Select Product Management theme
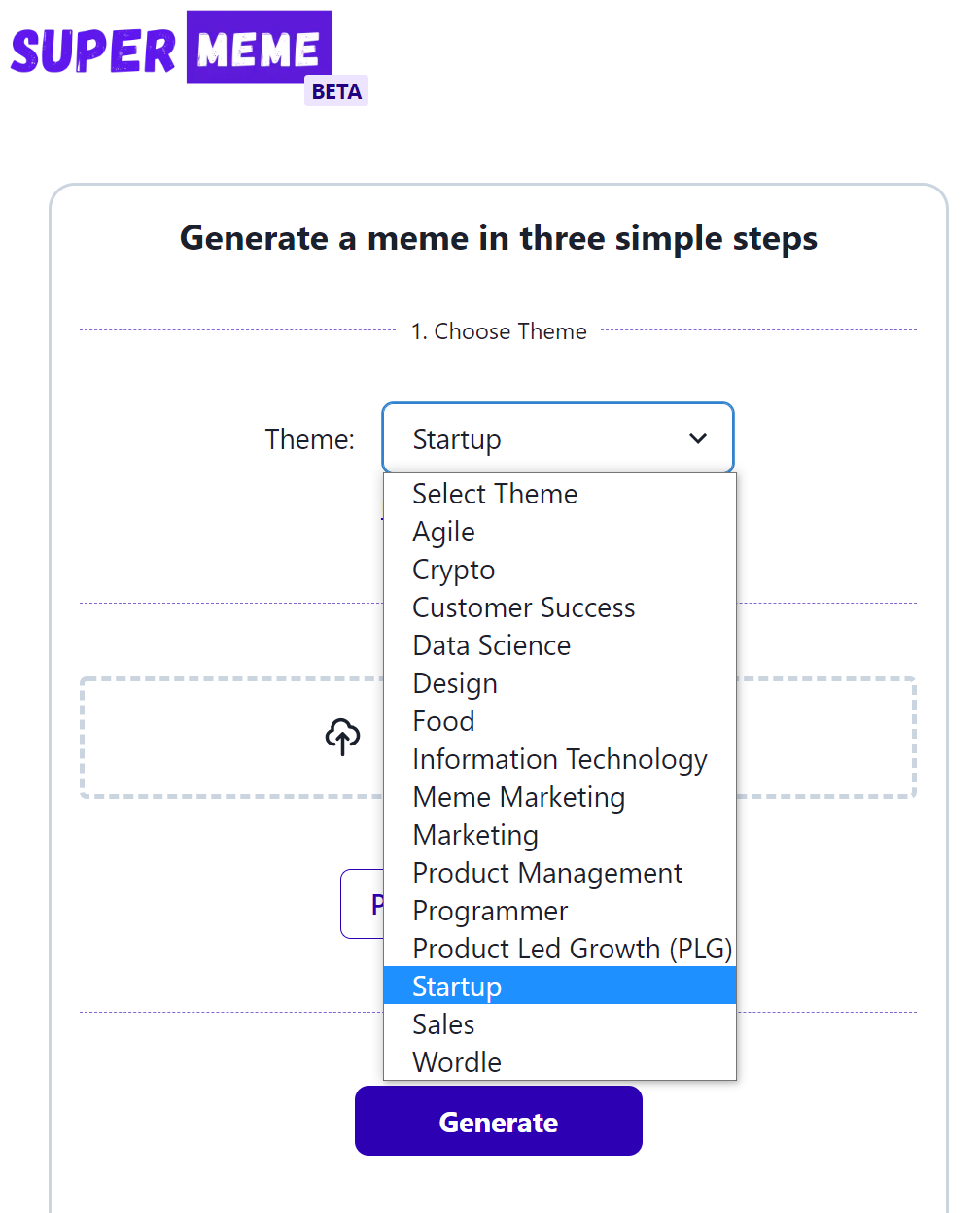This screenshot has width=980, height=1213. click(x=547, y=873)
